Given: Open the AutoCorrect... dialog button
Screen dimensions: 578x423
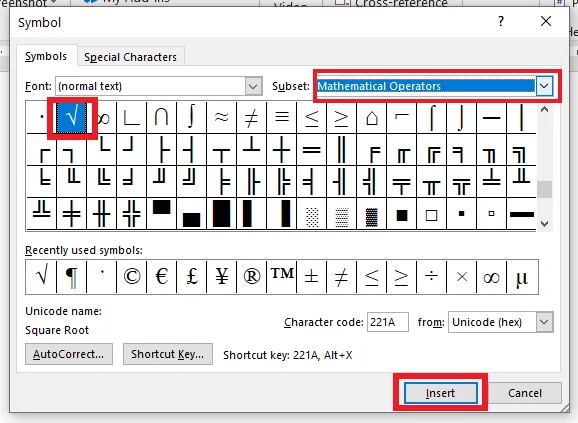Looking at the screenshot, I should coord(69,354).
